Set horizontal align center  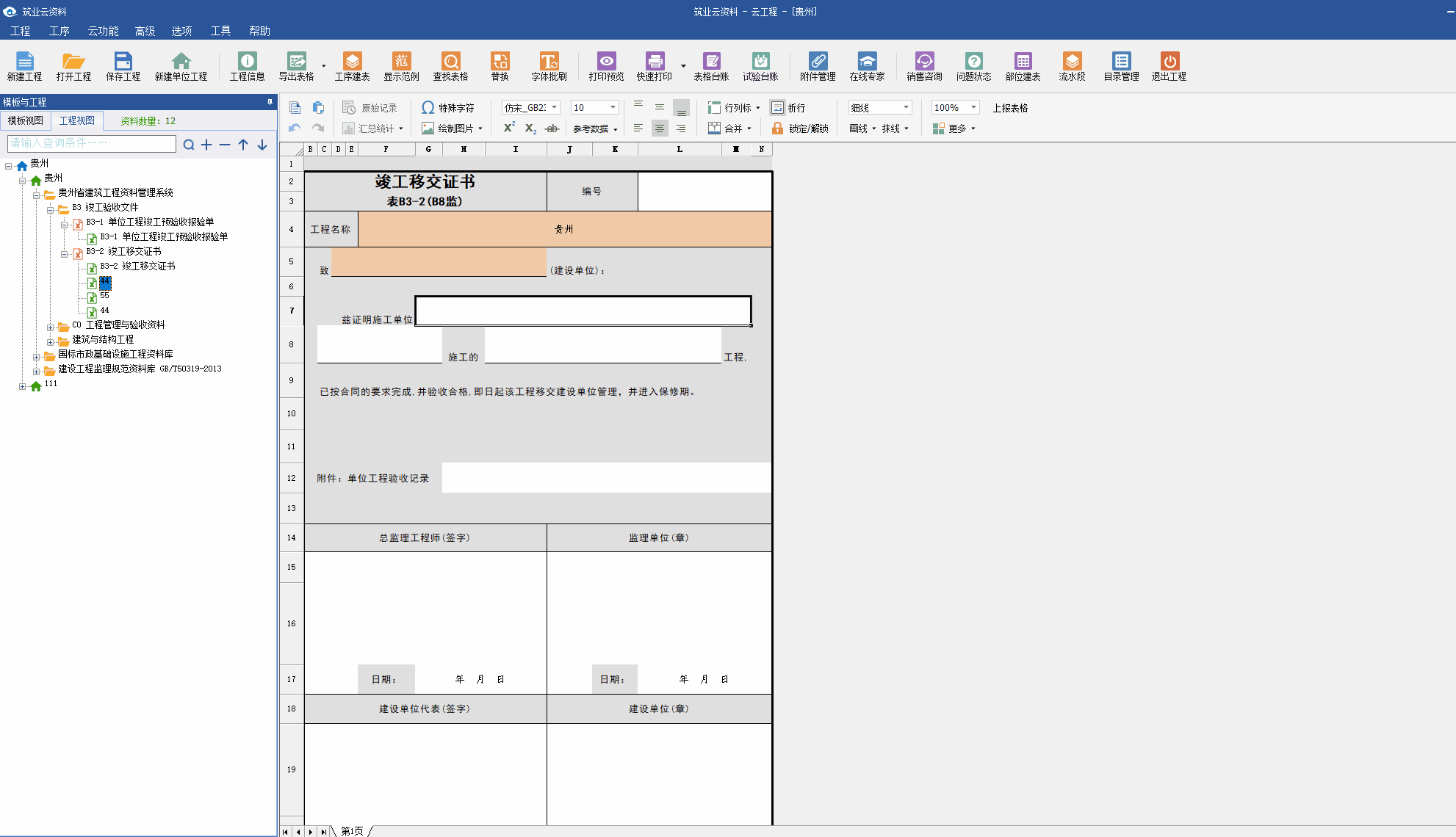(660, 128)
